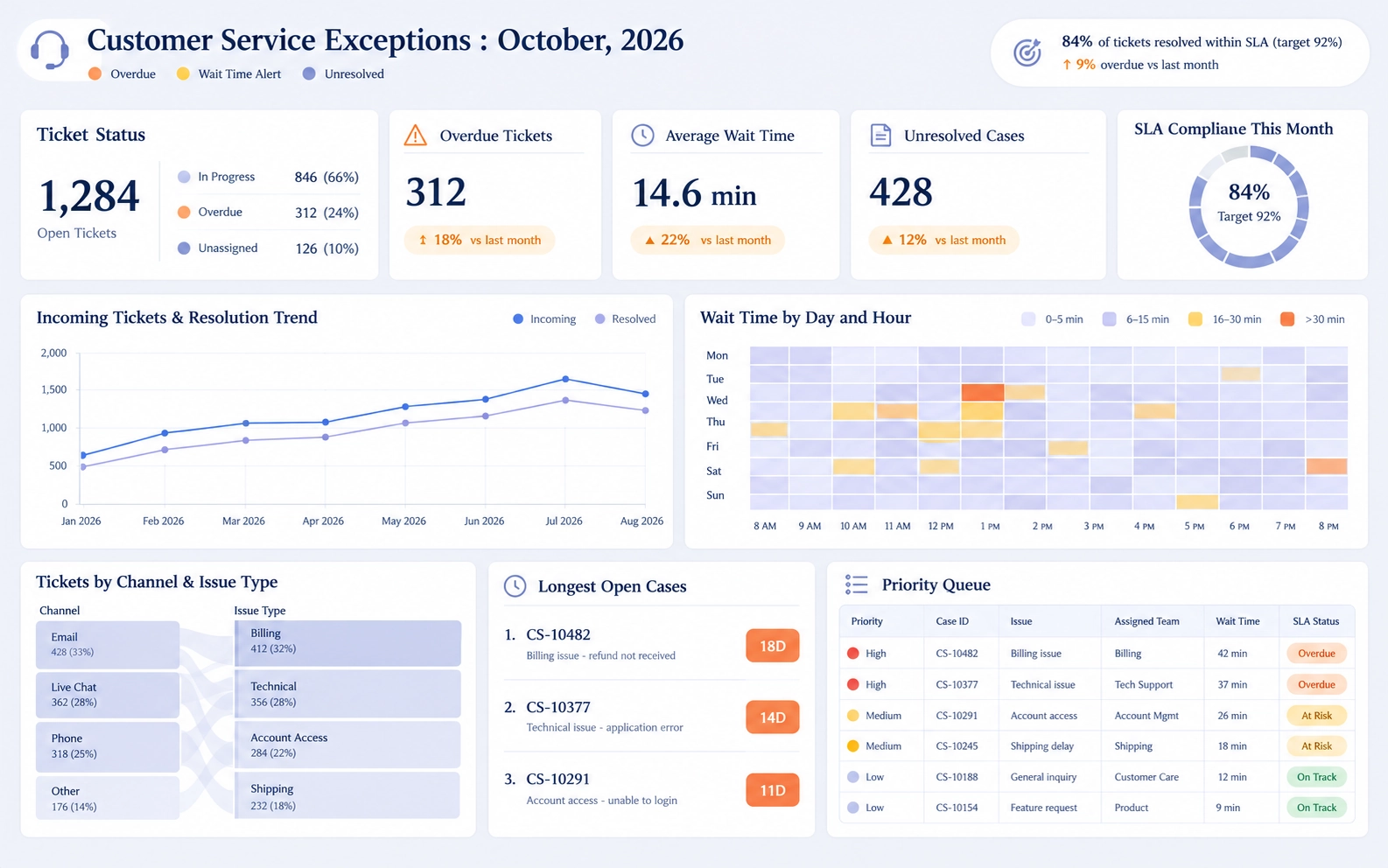Click the 18D badge for CS-10482
Screen dimensions: 1388x868
pos(773,646)
